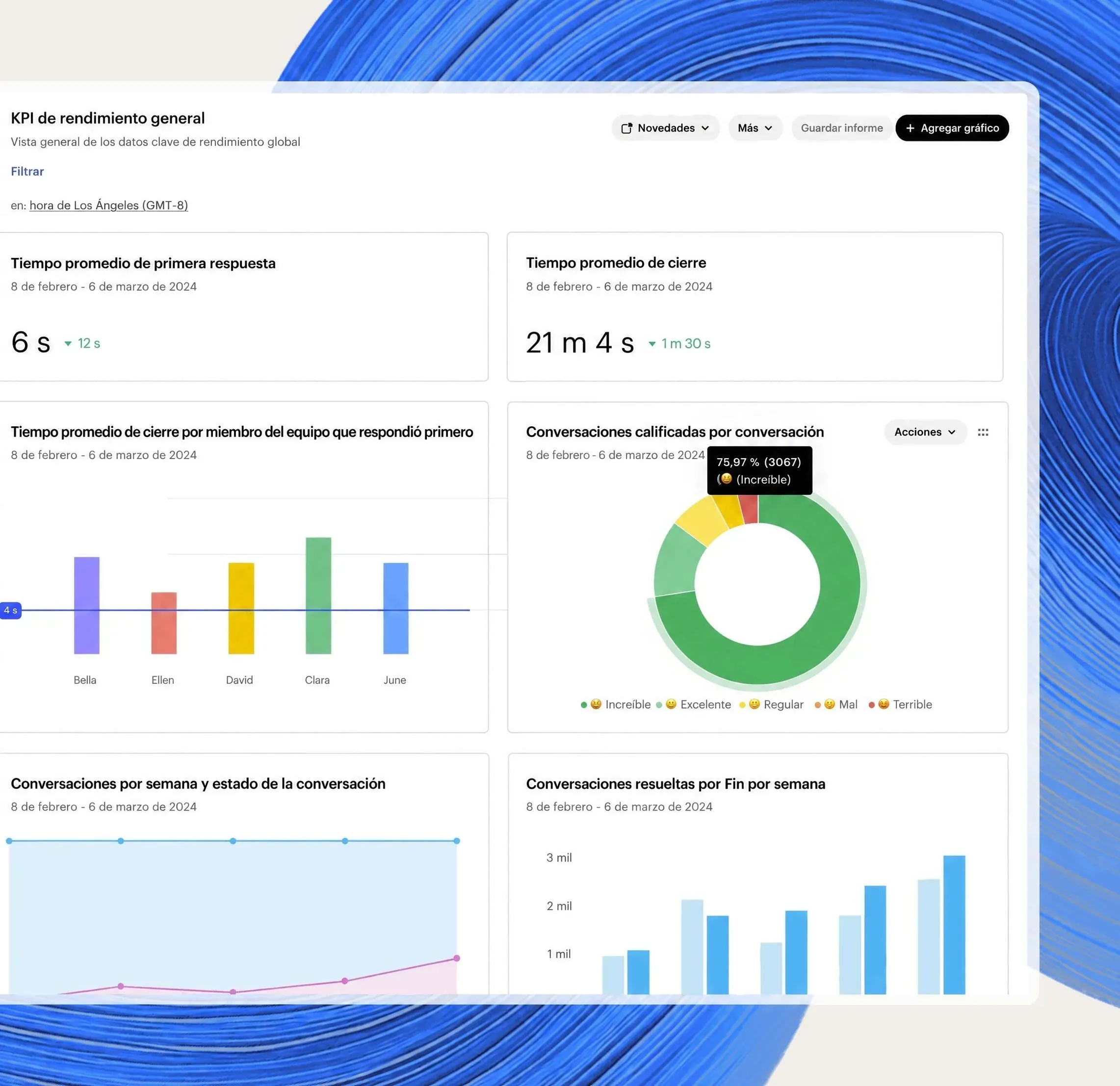Click tallest dark blue bar in Fin chart

954,924
